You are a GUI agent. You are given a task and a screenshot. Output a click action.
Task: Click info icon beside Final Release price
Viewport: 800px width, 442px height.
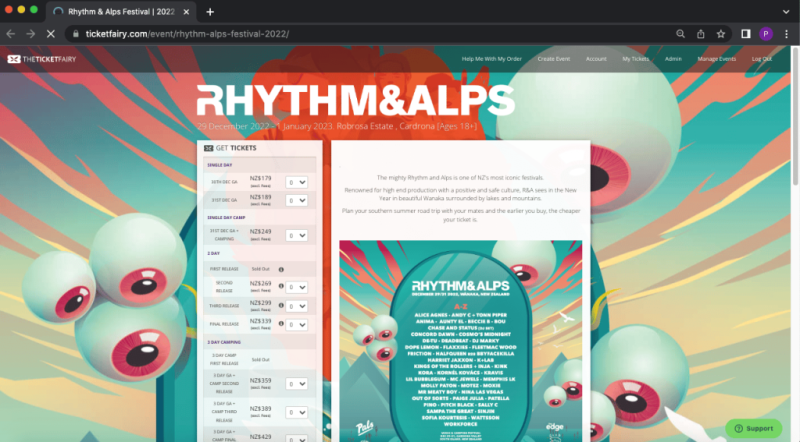pyautogui.click(x=283, y=323)
